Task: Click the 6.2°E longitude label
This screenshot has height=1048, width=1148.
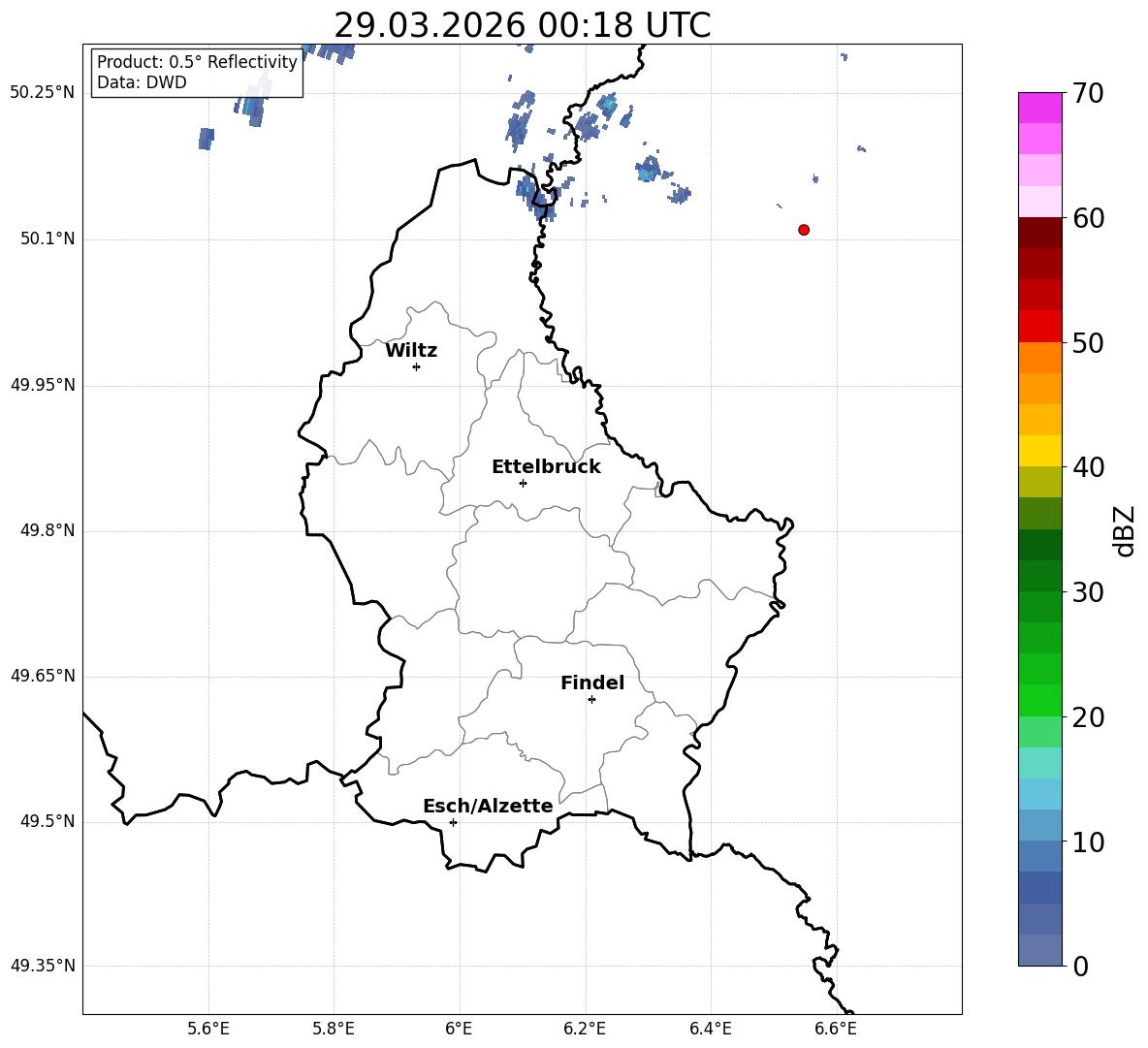Action: click(x=585, y=1029)
